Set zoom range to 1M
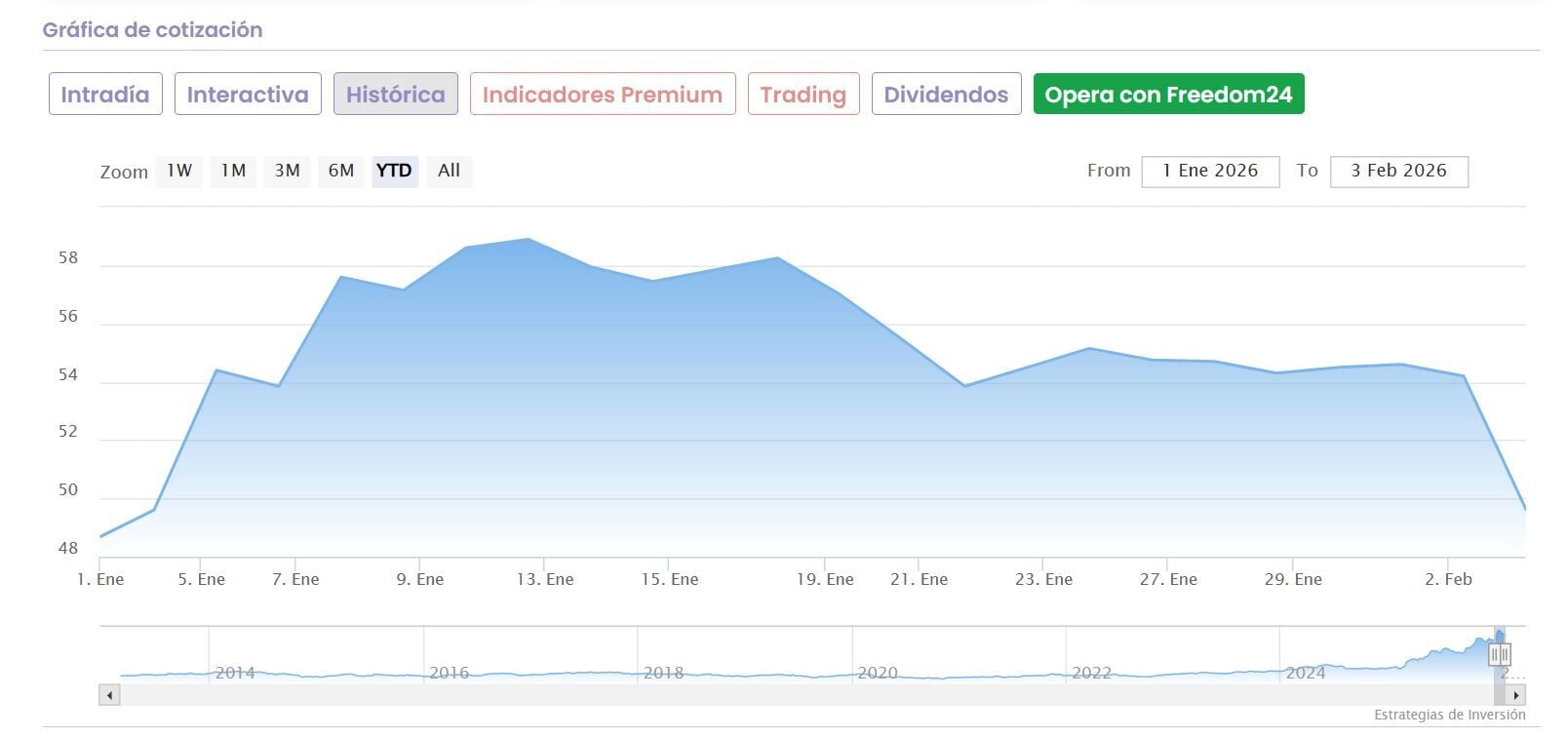 (233, 171)
